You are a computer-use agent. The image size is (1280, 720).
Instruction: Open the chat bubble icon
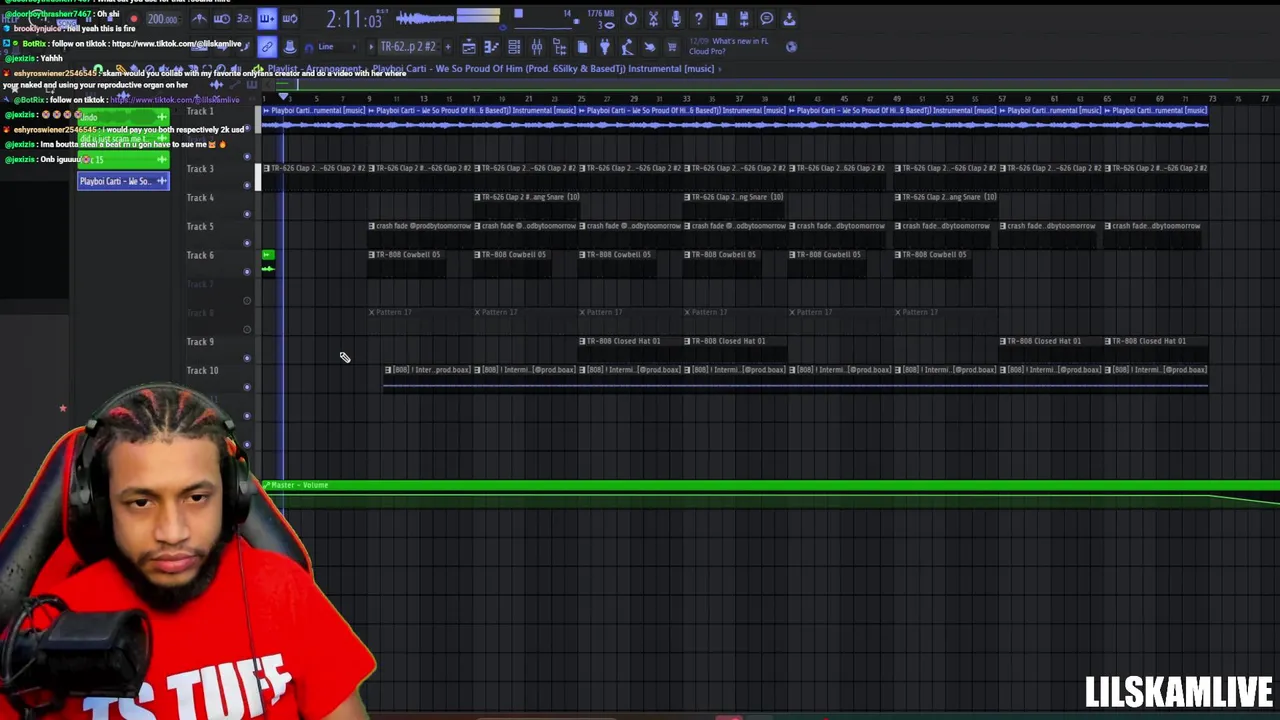pyautogui.click(x=766, y=19)
